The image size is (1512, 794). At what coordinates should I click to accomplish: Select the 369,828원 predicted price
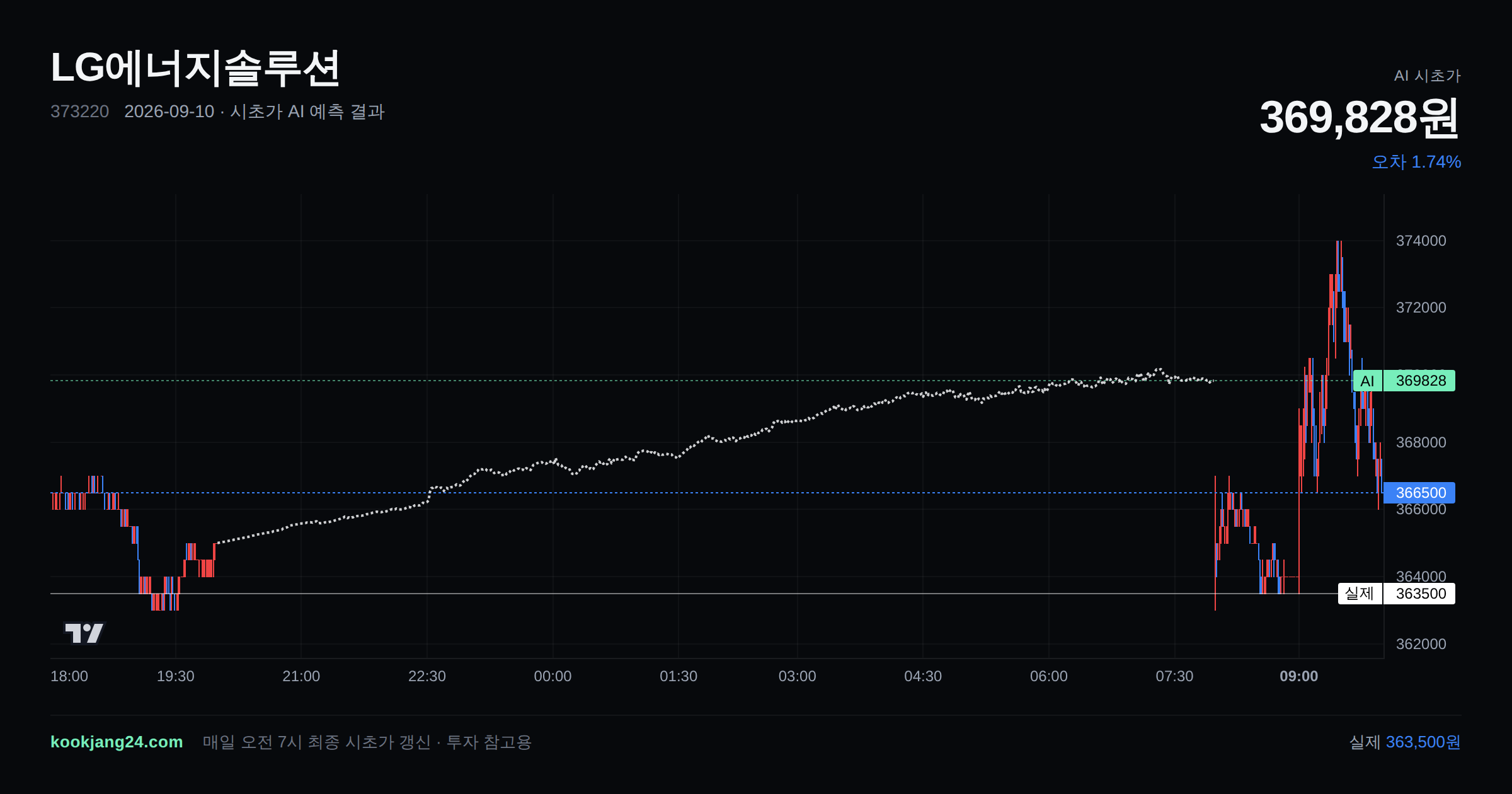[x=1360, y=118]
